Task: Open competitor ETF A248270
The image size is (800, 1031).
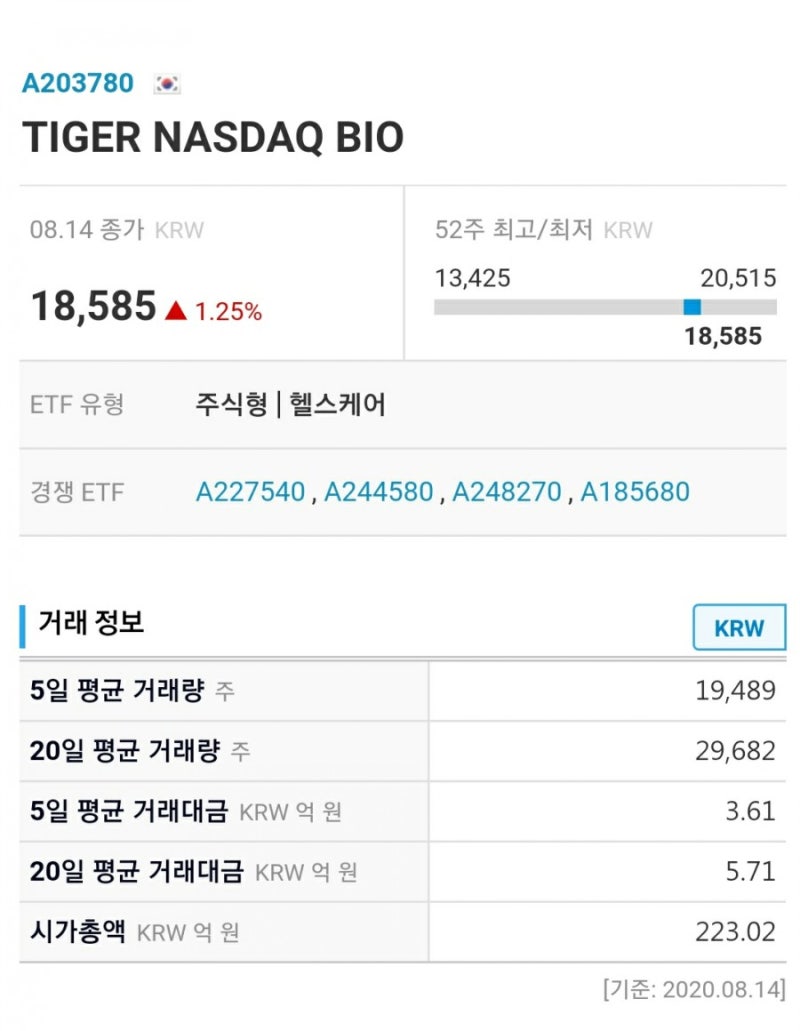Action: click(506, 491)
